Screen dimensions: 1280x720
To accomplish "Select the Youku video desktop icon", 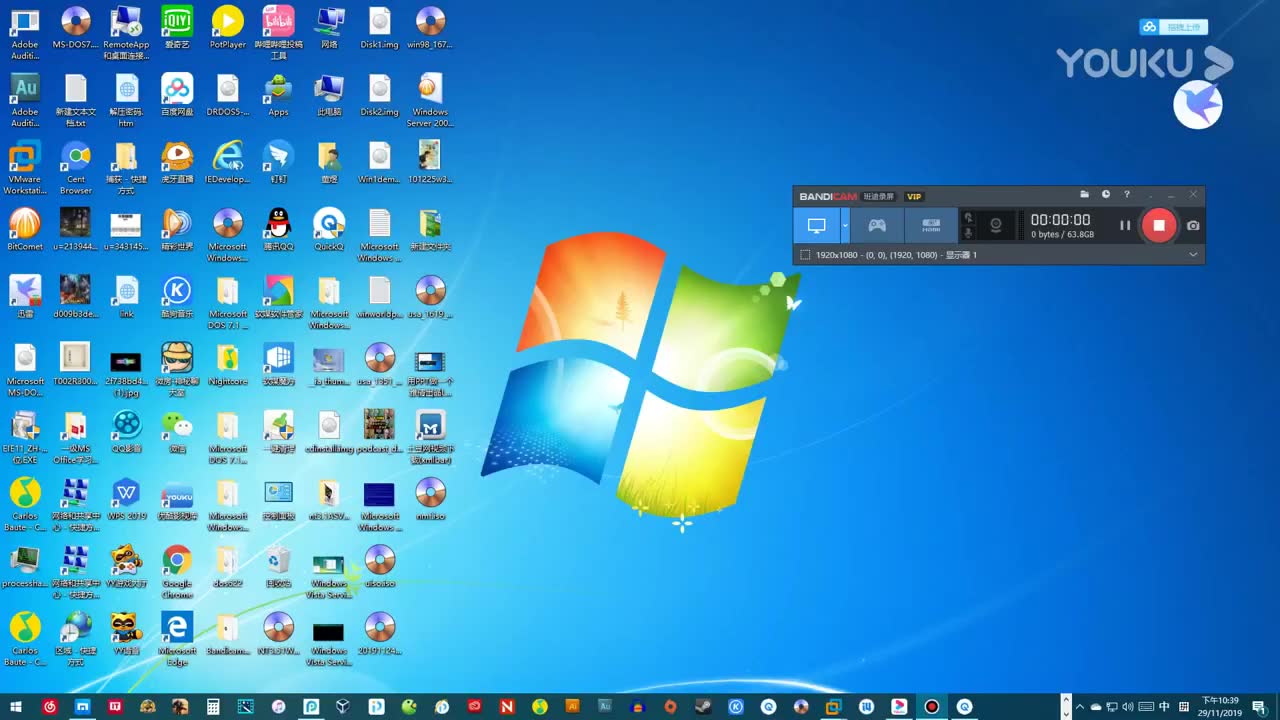I will [x=177, y=500].
